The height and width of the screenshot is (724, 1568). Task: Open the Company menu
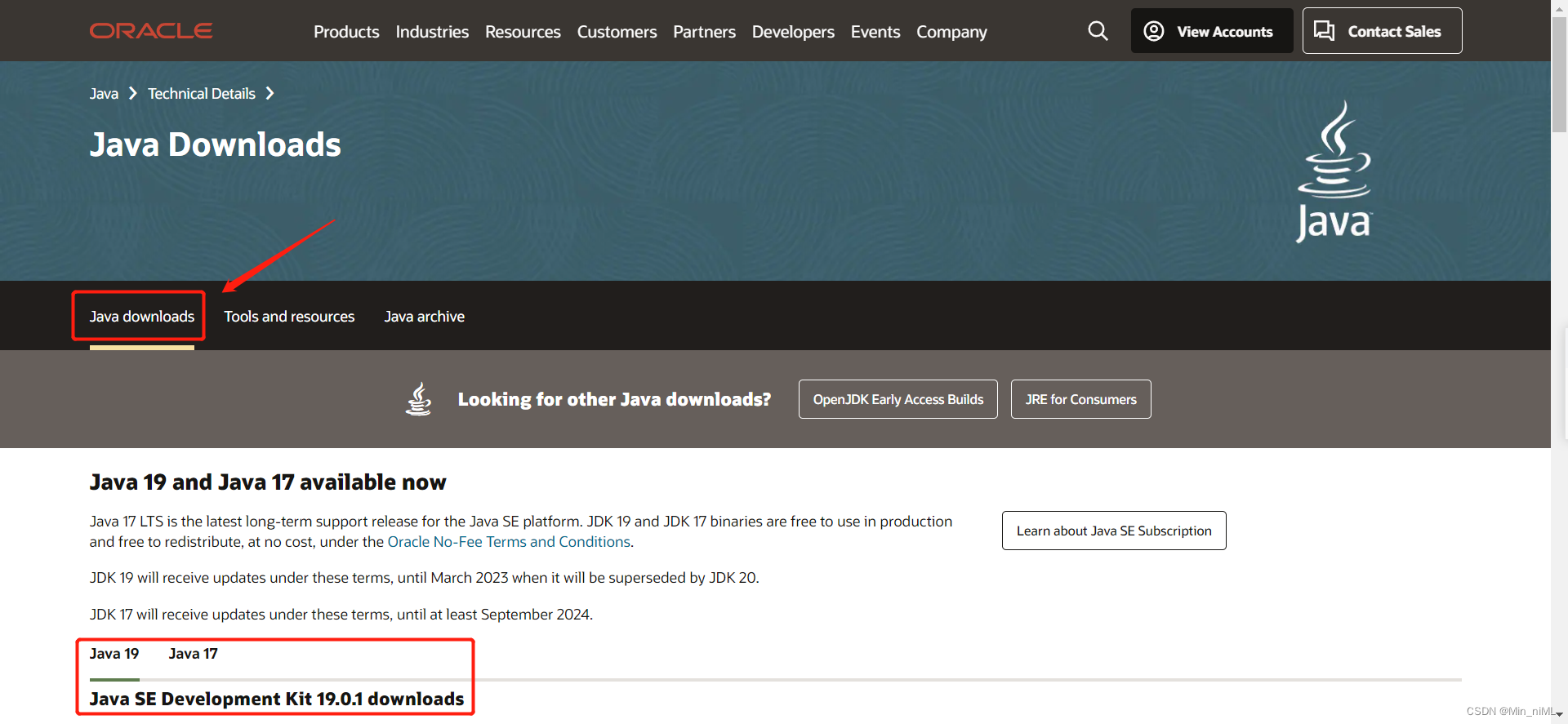[951, 32]
